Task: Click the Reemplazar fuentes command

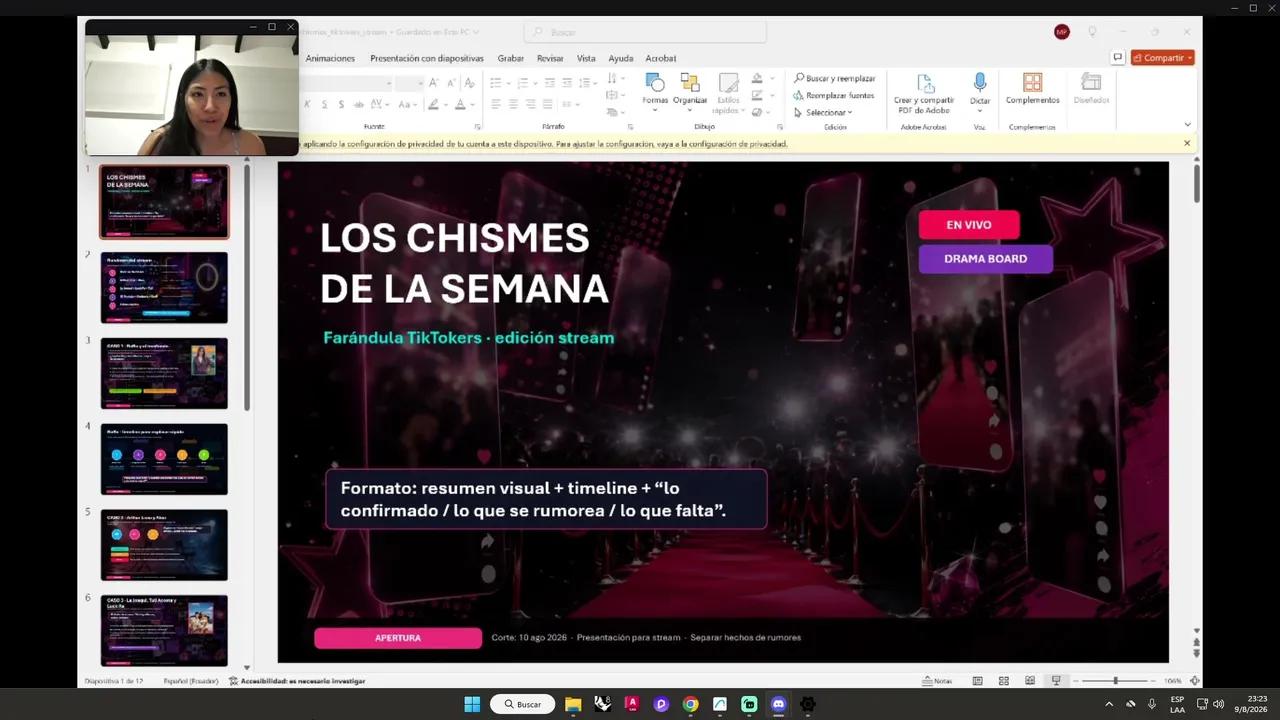Action: (834, 95)
